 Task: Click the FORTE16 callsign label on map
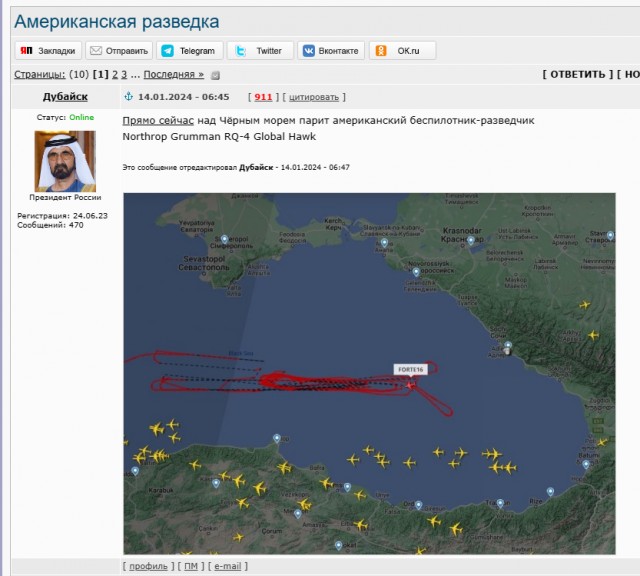point(411,369)
